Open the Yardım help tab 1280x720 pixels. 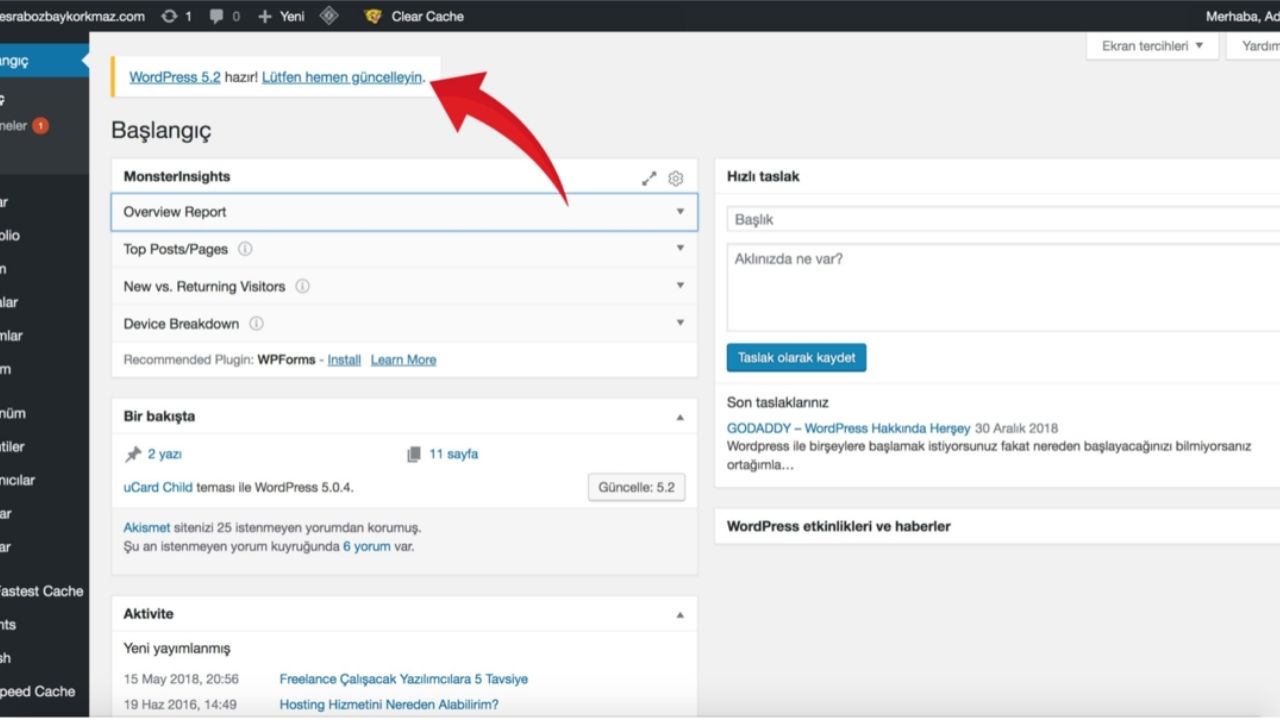point(1255,46)
